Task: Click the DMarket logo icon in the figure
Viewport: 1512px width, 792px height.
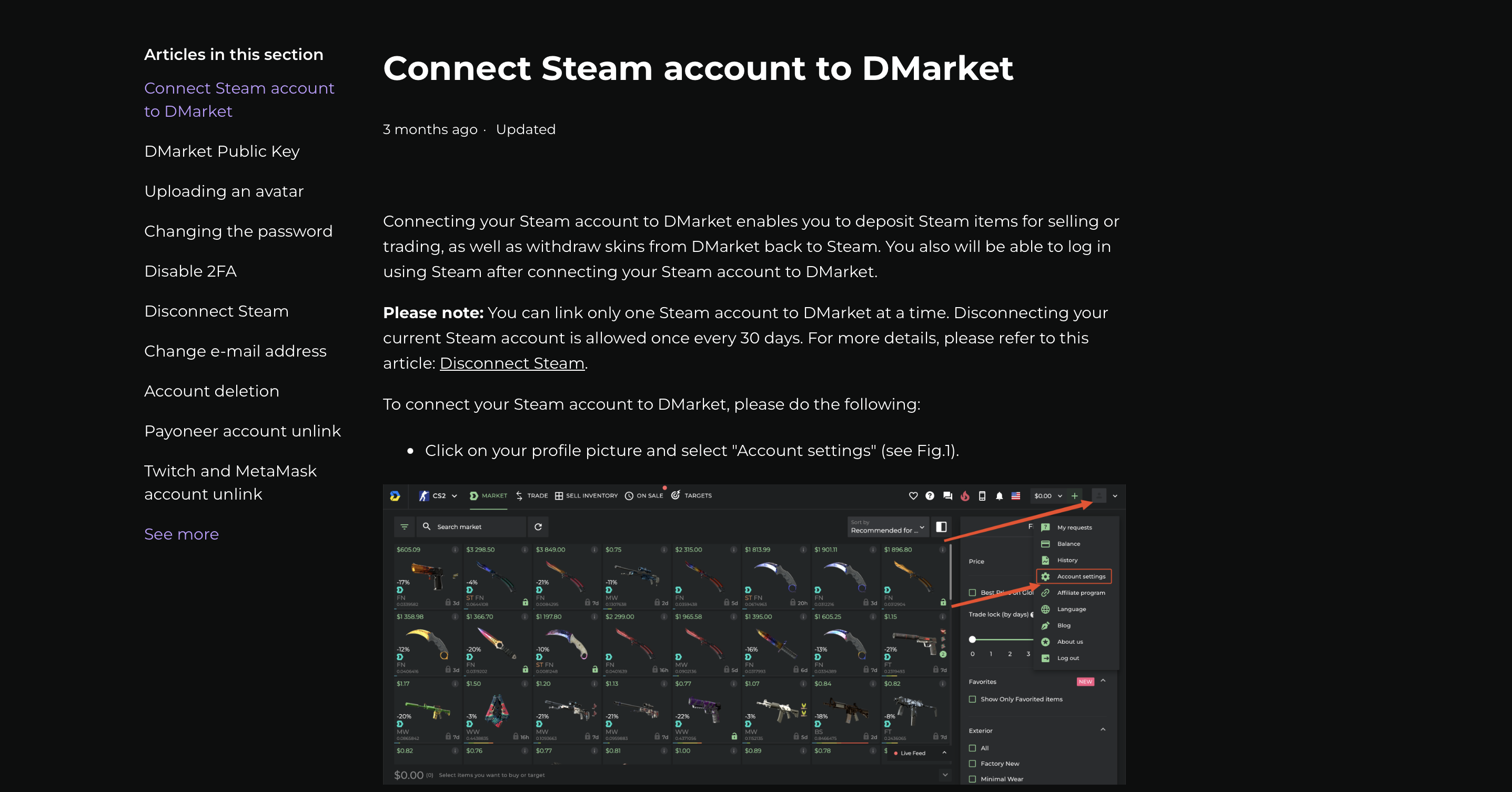Action: point(395,496)
